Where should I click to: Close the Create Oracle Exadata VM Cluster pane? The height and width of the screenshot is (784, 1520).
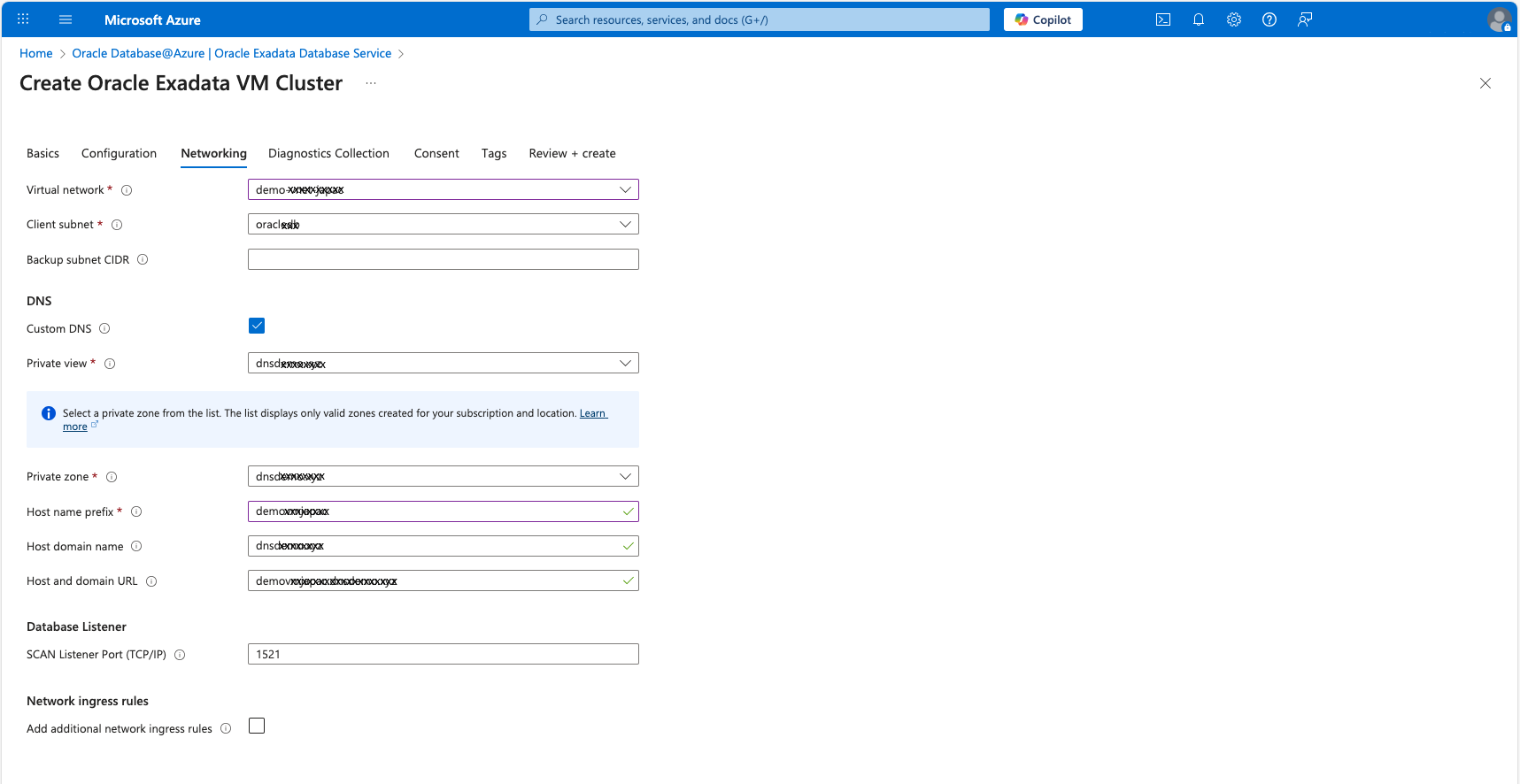(1485, 83)
